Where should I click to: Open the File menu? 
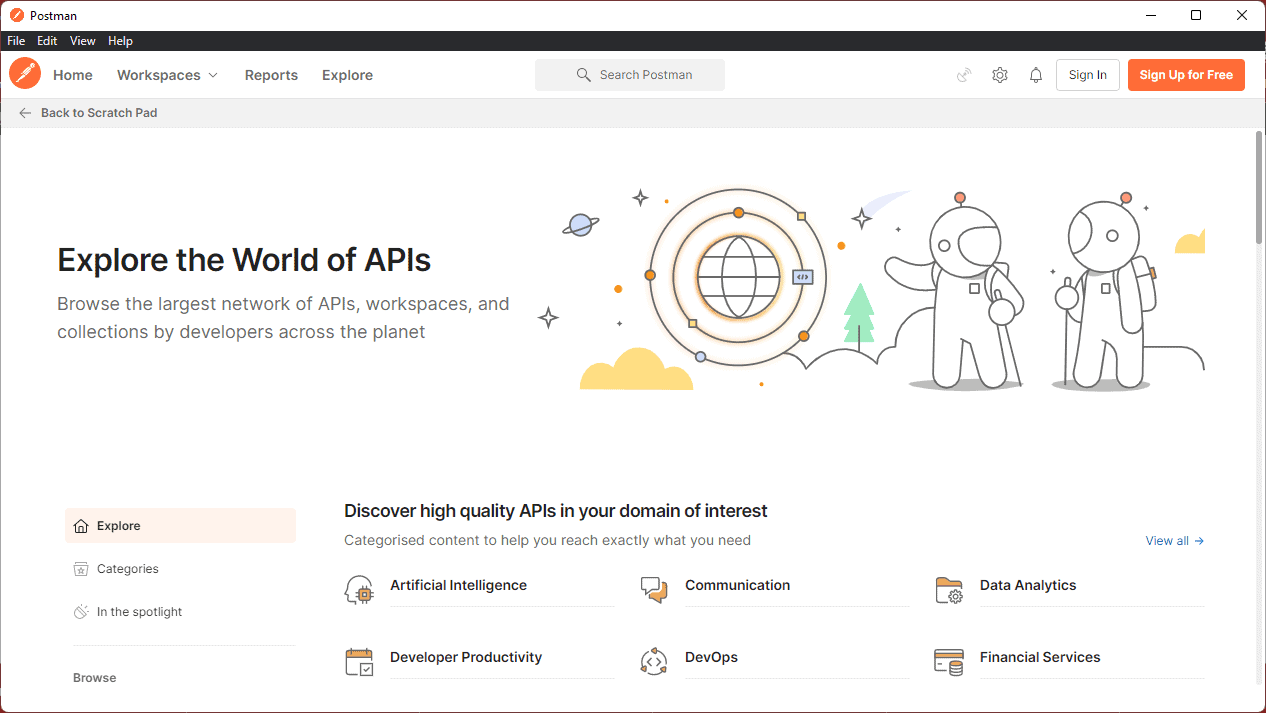(16, 41)
